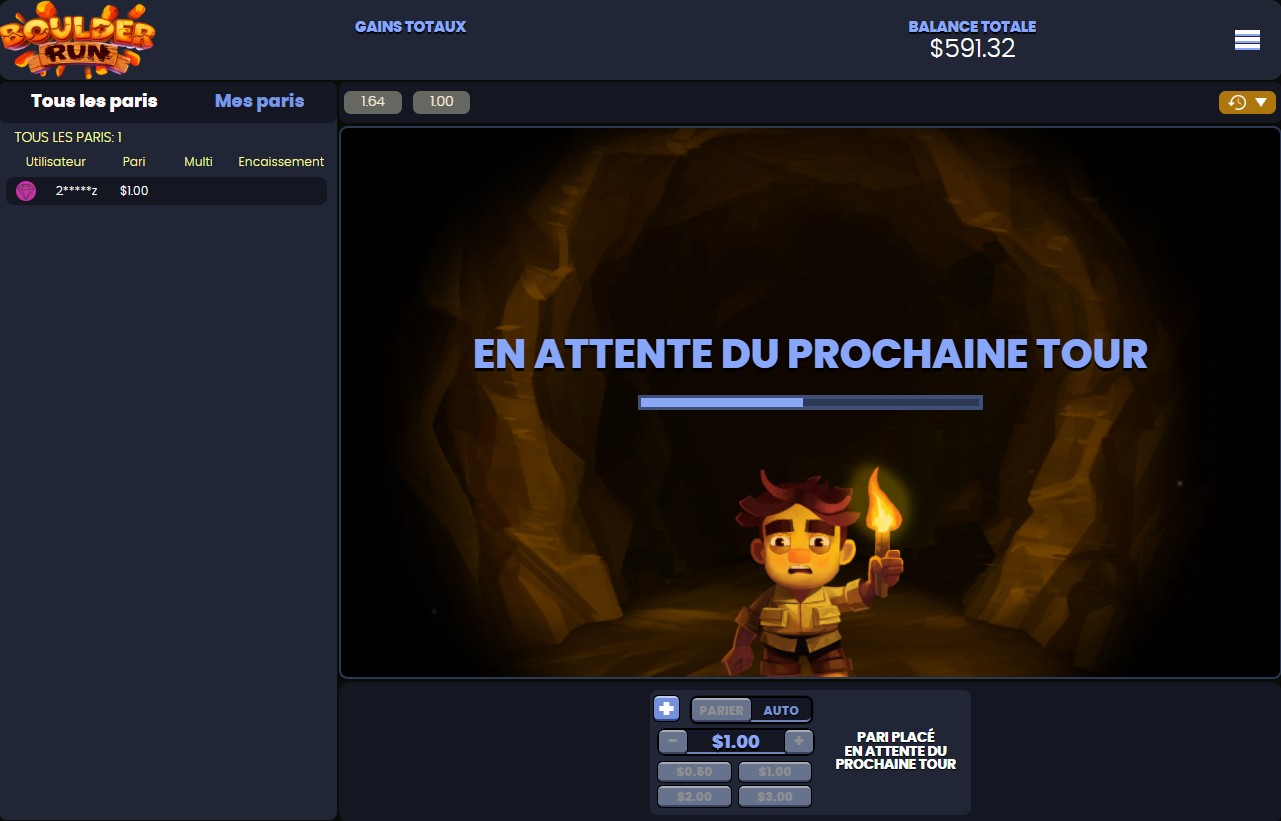Choose the $2.00 preset bet
The image size is (1281, 821).
click(694, 797)
